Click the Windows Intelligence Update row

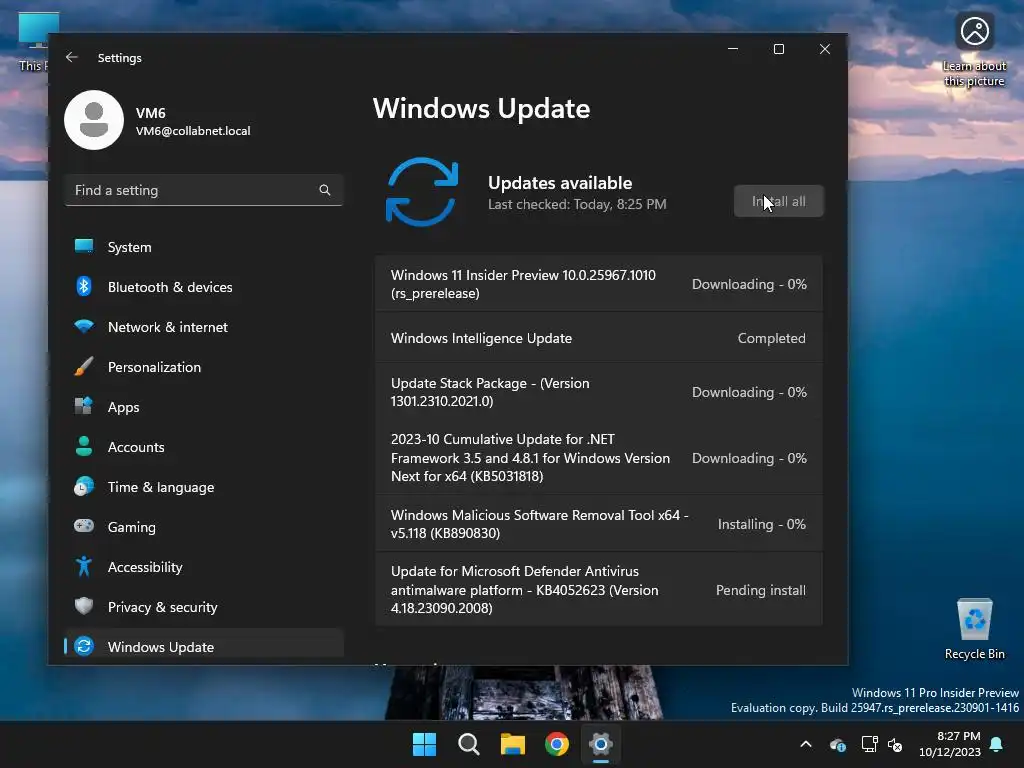598,338
